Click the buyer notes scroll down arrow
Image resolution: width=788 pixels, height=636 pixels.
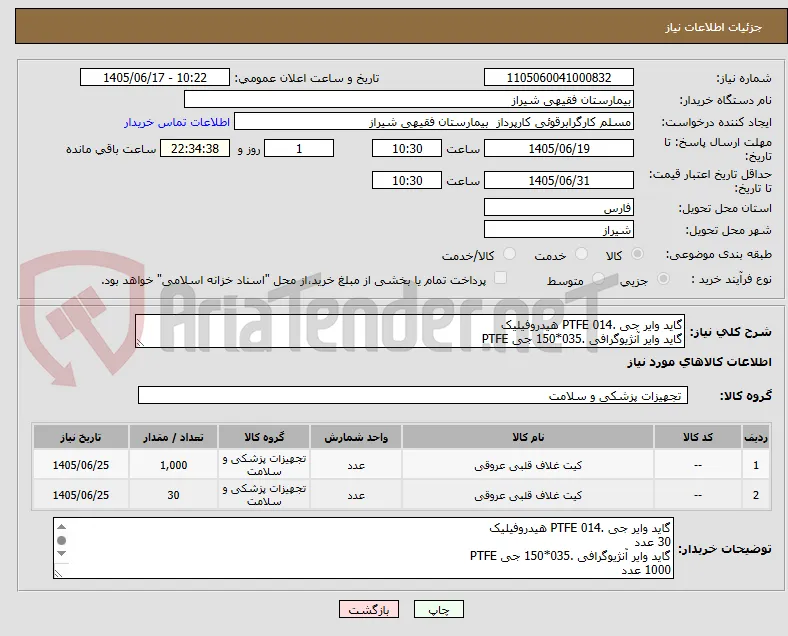(x=61, y=553)
